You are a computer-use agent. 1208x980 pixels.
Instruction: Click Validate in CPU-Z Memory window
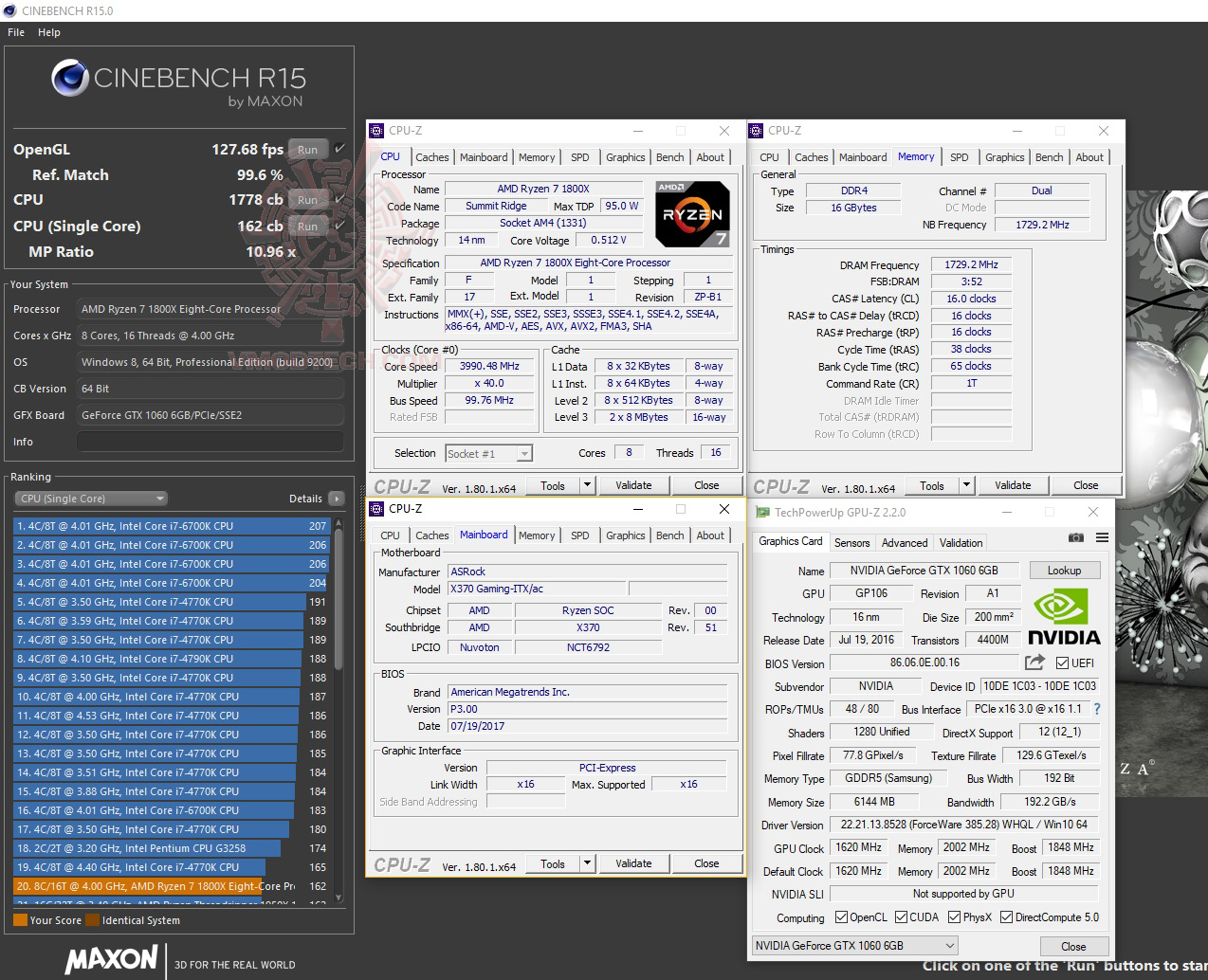coord(1013,485)
